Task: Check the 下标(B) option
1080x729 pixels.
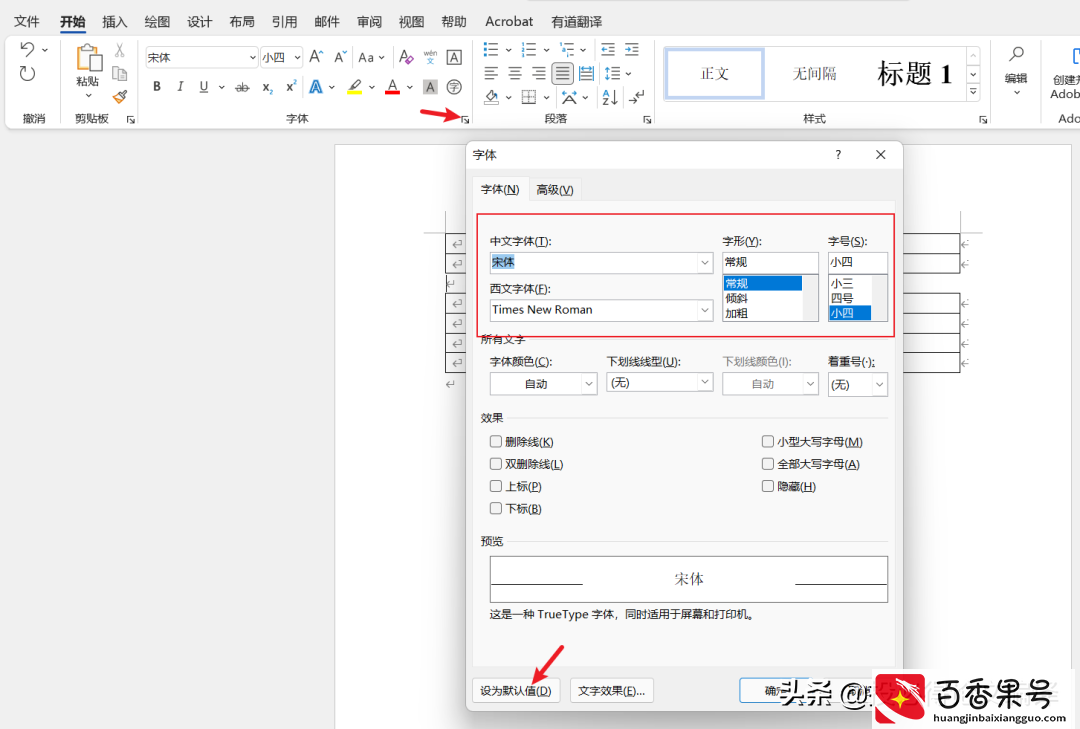Action: pyautogui.click(x=496, y=509)
